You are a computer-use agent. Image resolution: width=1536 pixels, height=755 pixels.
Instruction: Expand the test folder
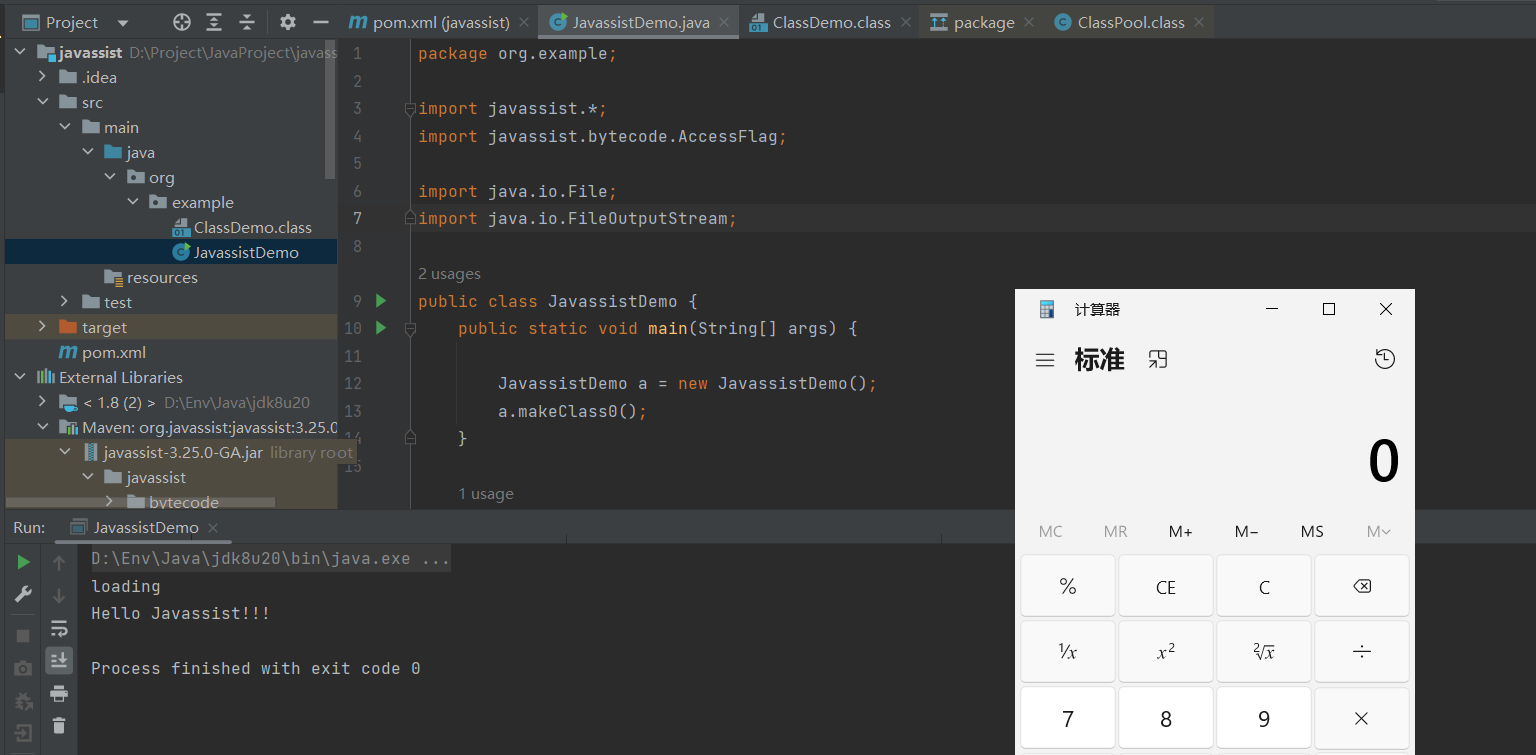[64, 302]
